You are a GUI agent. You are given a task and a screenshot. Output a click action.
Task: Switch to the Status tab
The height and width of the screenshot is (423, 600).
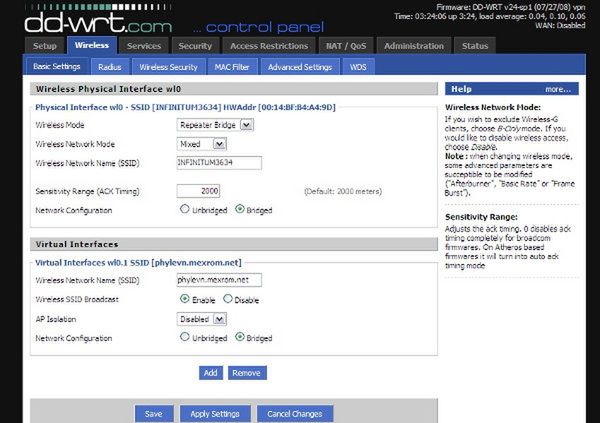(x=475, y=46)
